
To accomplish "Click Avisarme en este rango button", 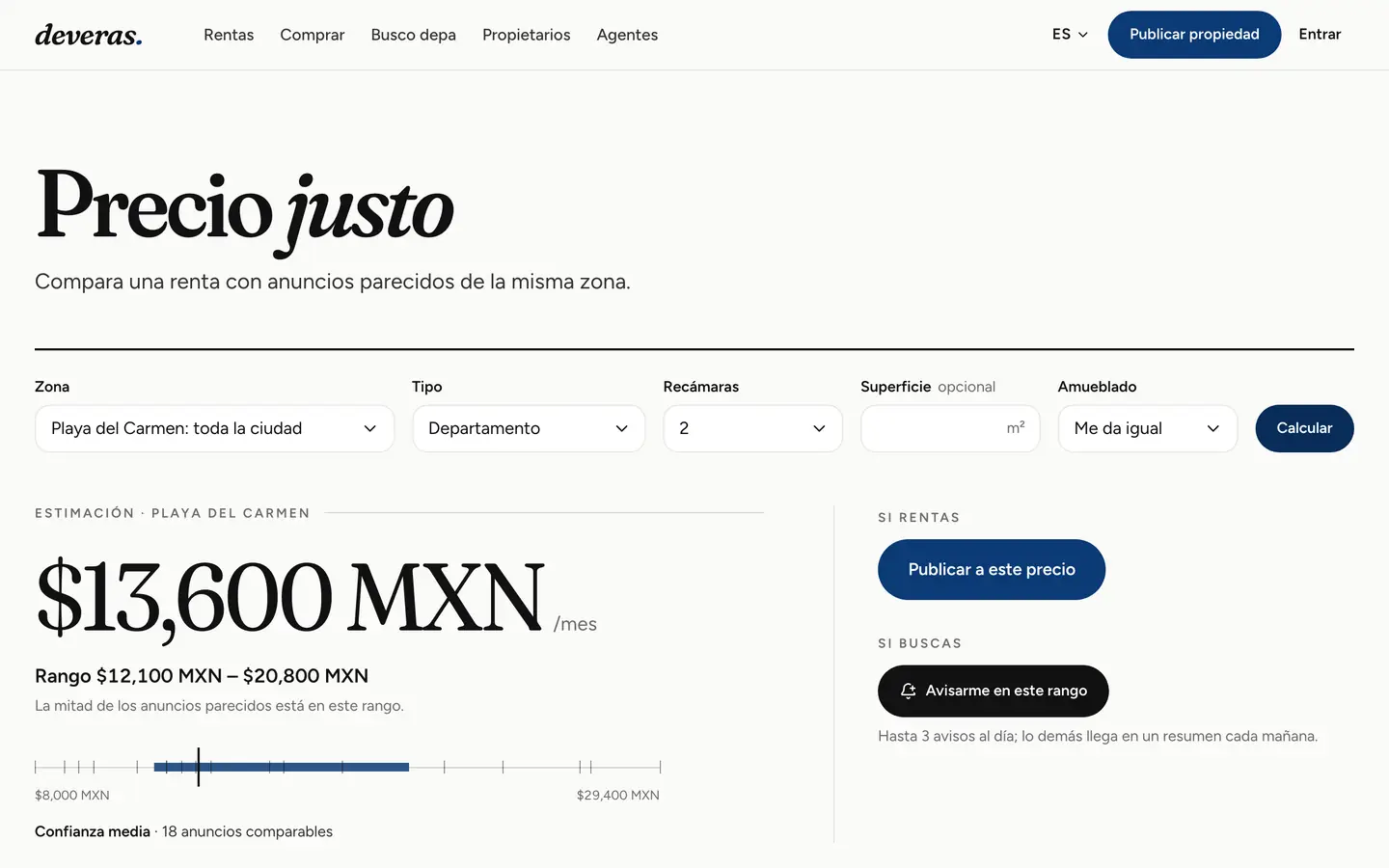I will 993,691.
